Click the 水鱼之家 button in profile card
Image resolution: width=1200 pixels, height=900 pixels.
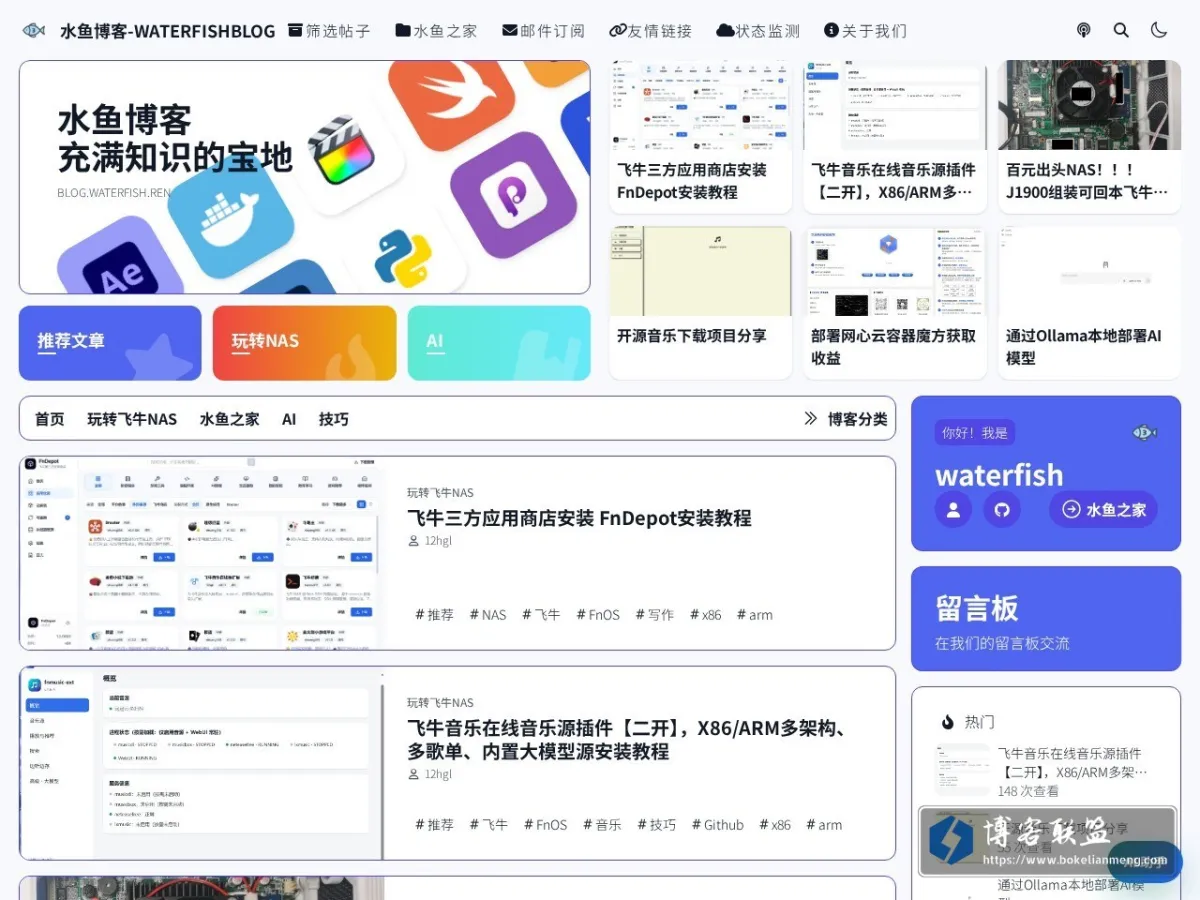[x=1103, y=510]
